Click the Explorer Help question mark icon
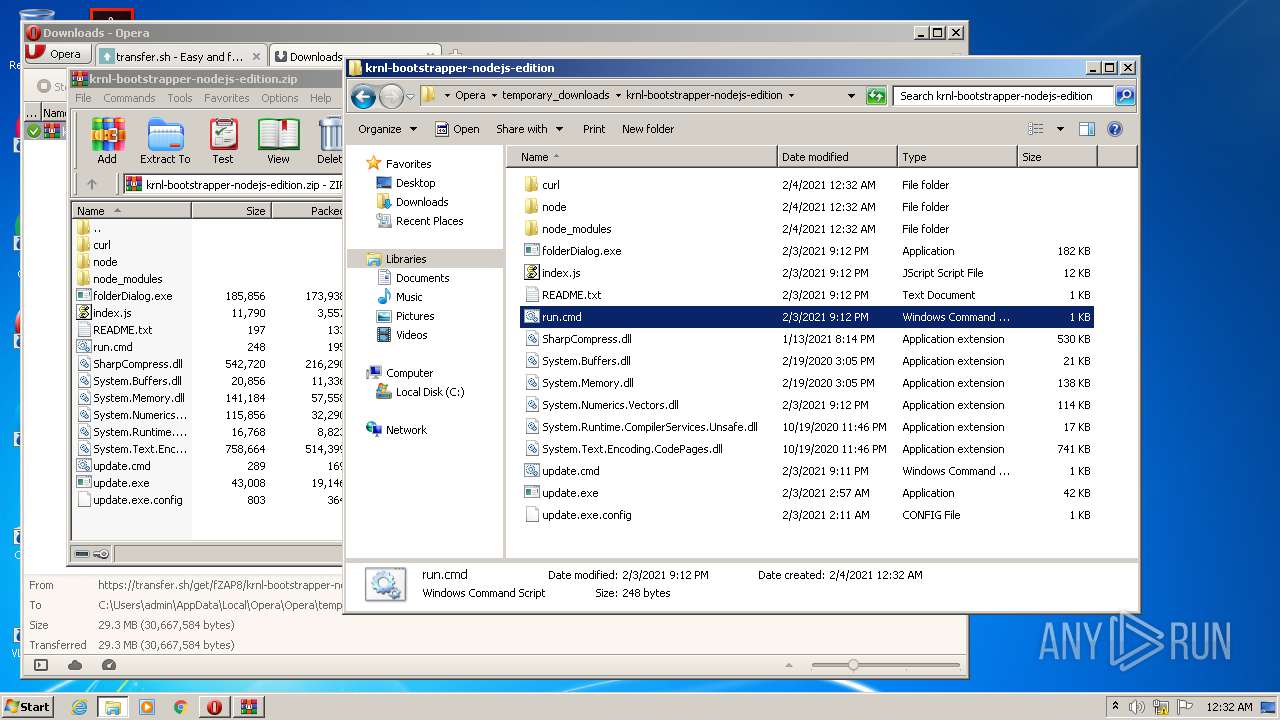Viewport: 1280px width, 720px height. point(1115,129)
